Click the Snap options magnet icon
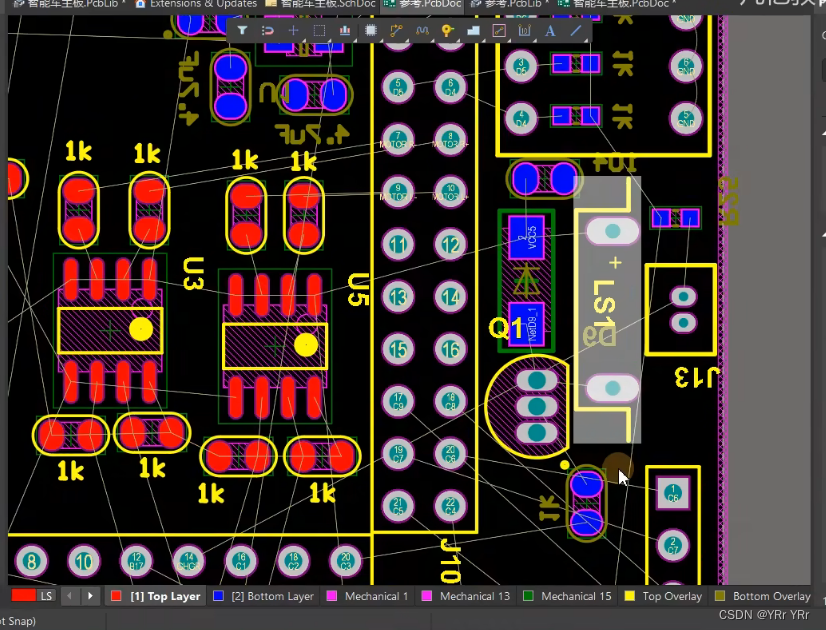 point(268,31)
